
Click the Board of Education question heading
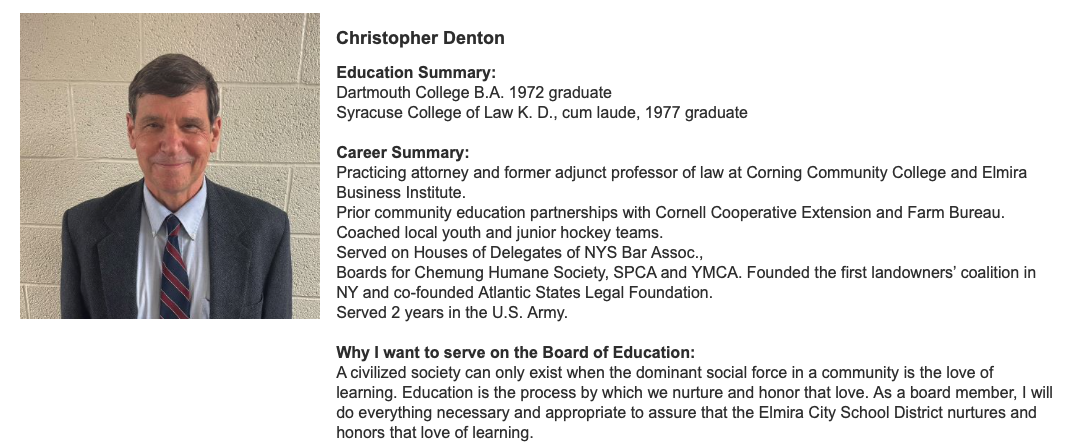click(516, 352)
